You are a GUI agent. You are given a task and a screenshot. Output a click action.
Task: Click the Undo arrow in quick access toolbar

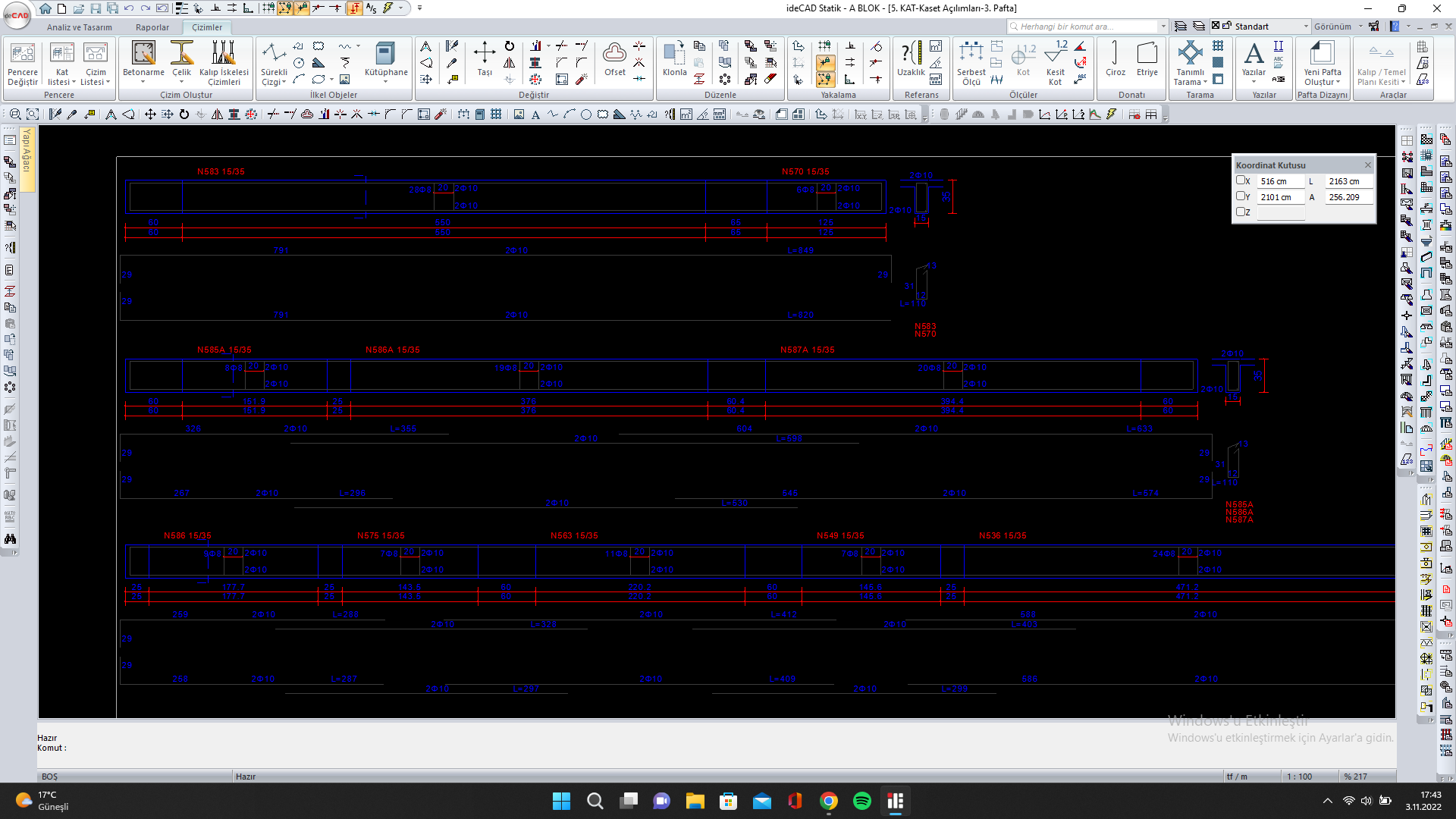[x=129, y=8]
